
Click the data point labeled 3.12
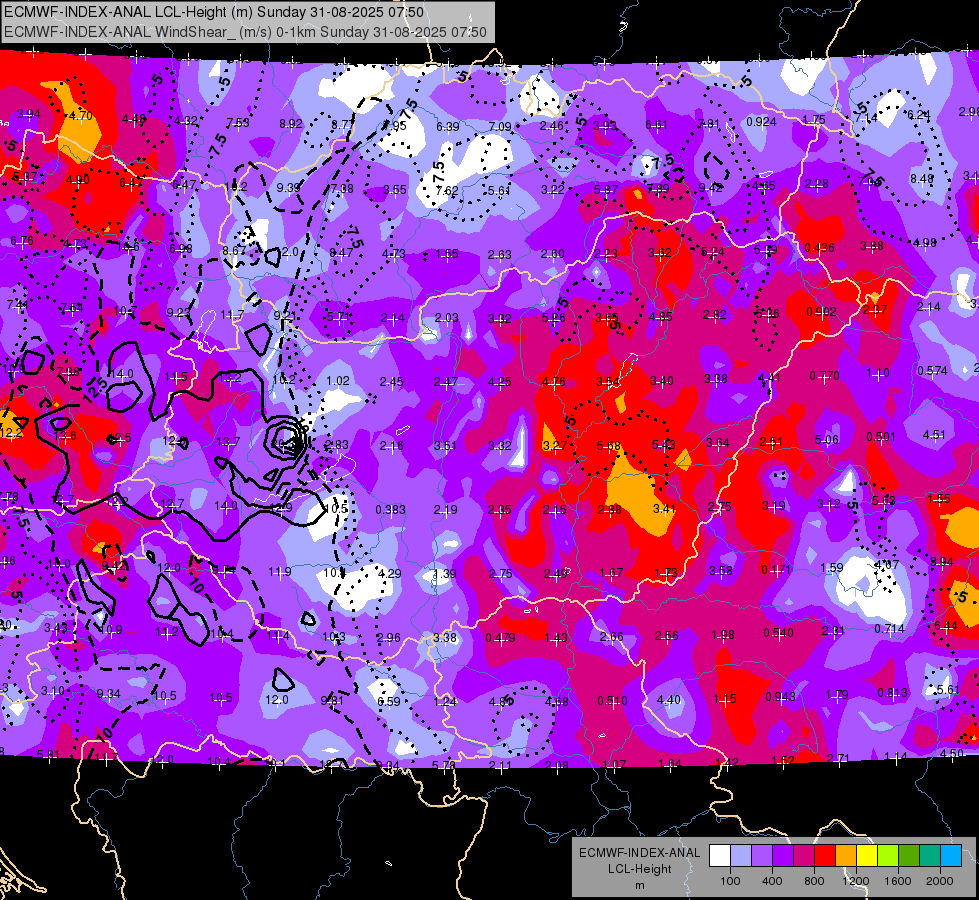829,503
